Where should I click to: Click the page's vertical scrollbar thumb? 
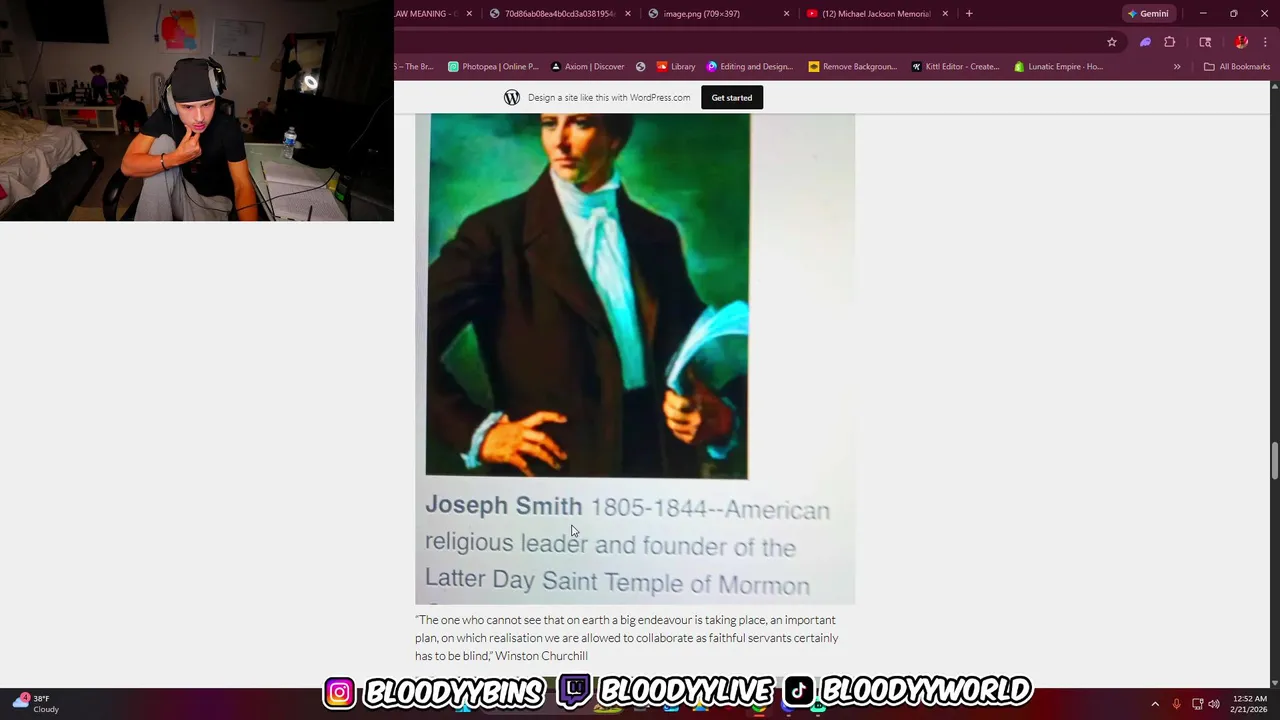point(1274,461)
